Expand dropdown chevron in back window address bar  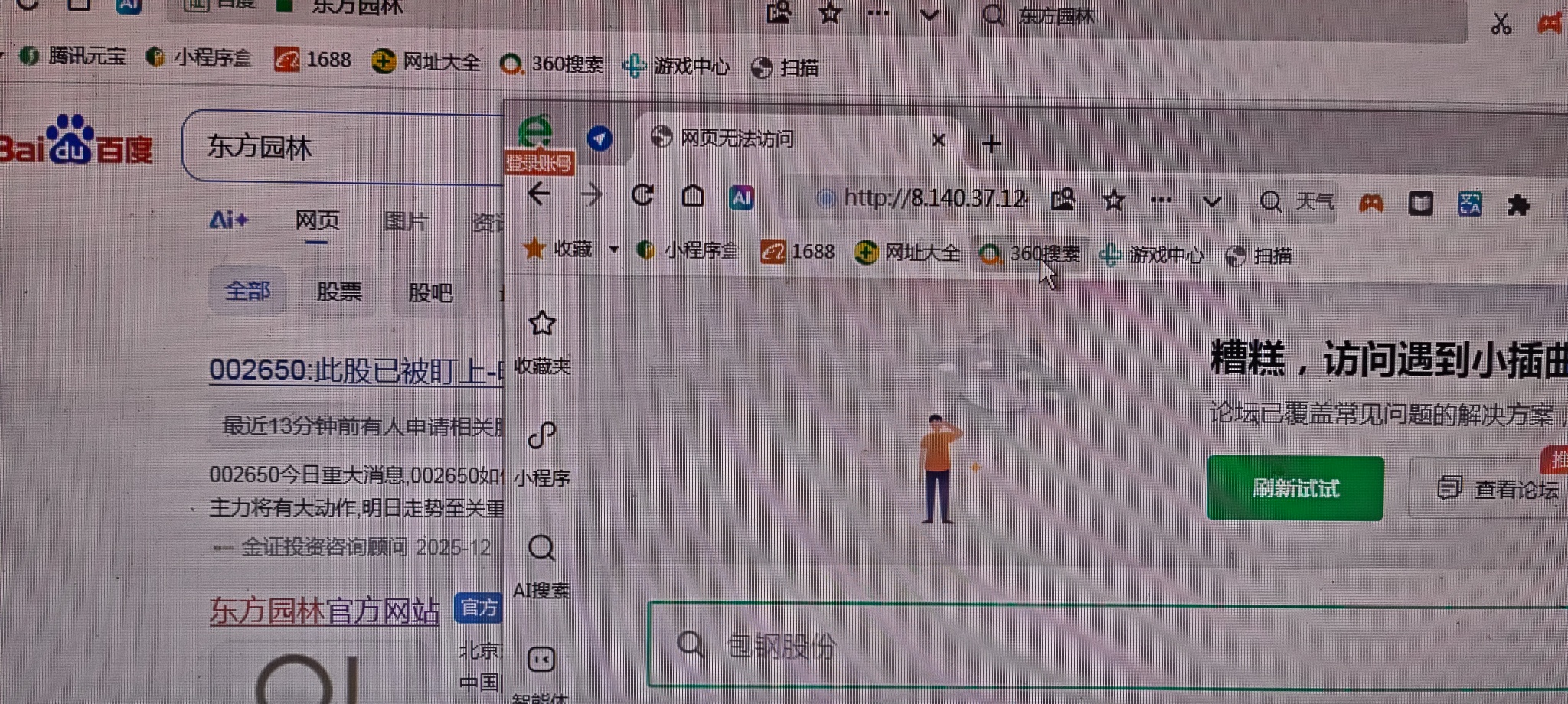pos(929,14)
